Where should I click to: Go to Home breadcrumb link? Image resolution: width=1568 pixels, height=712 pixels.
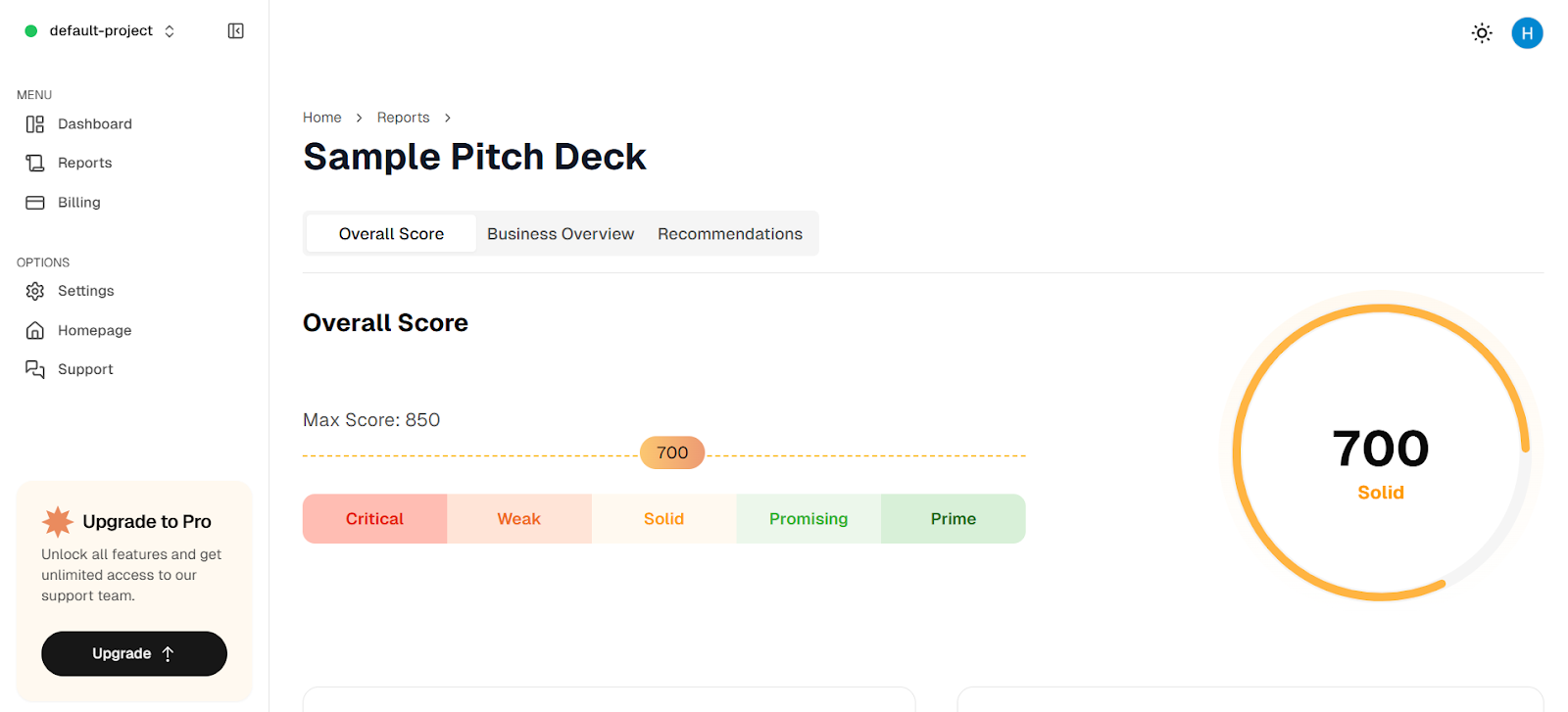coord(322,118)
